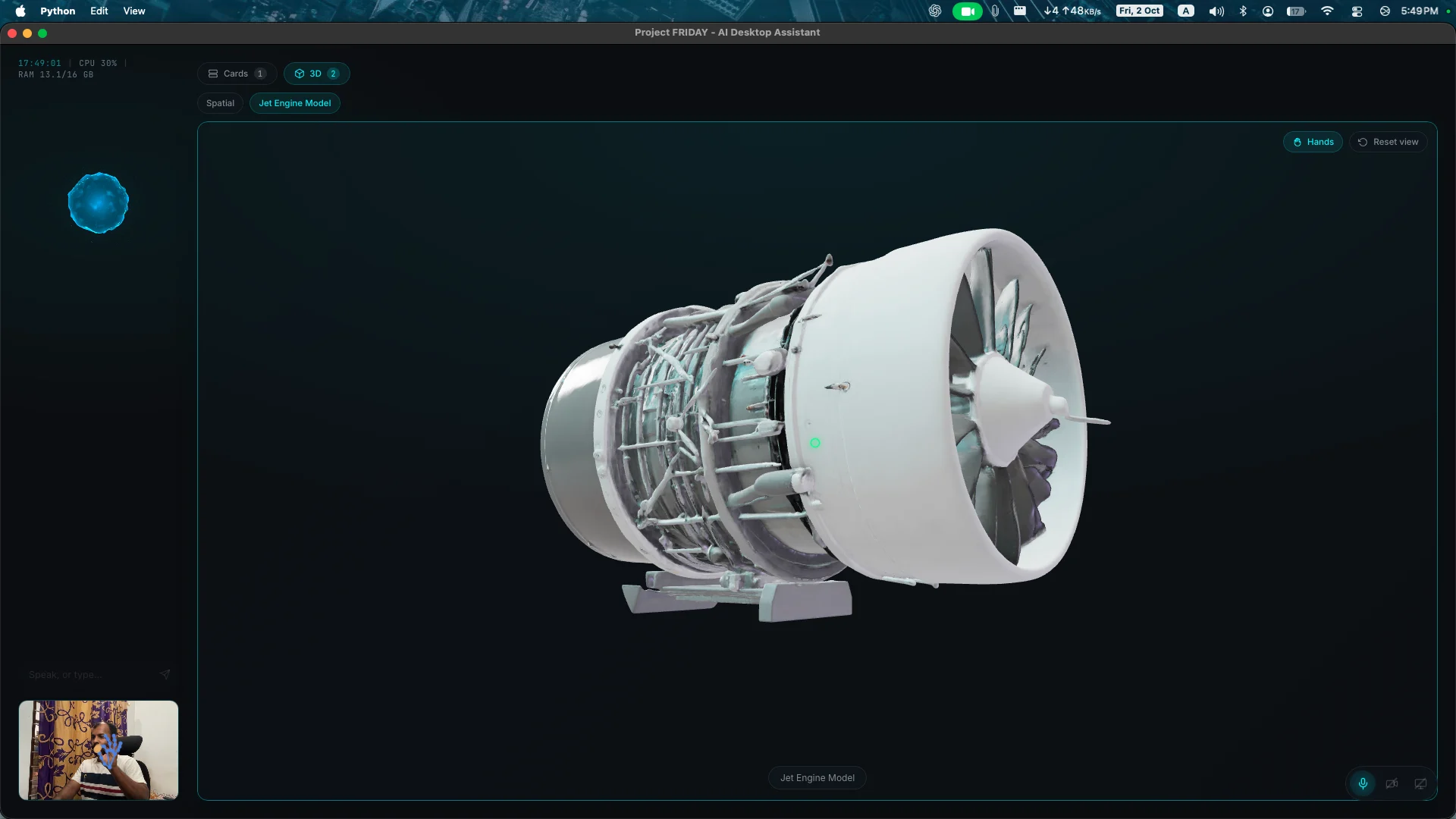Open the Wi-Fi menu
The height and width of the screenshot is (819, 1456).
coord(1327,11)
